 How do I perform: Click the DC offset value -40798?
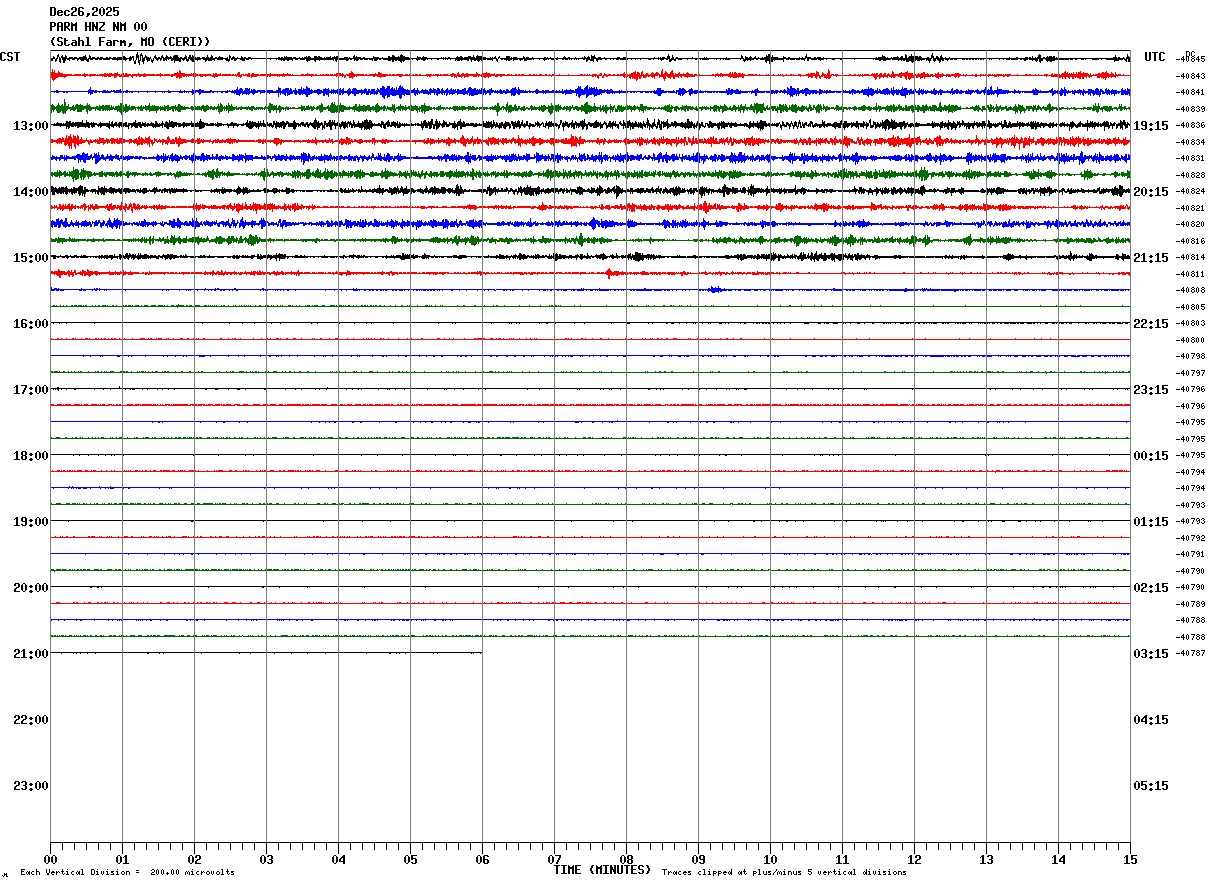[x=1190, y=356]
